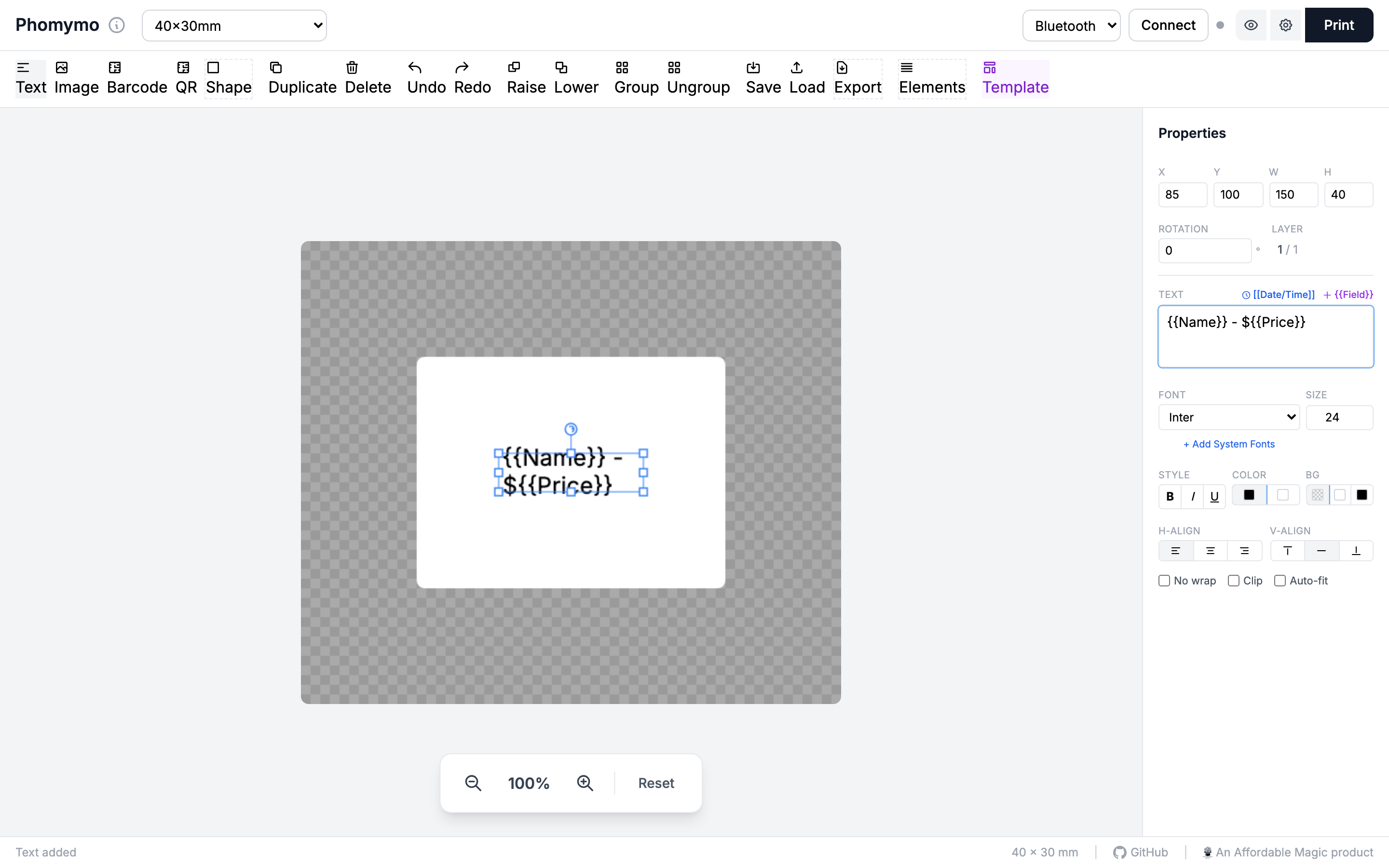Open the Template panel
Screen dimensions: 1389x868
[1015, 79]
